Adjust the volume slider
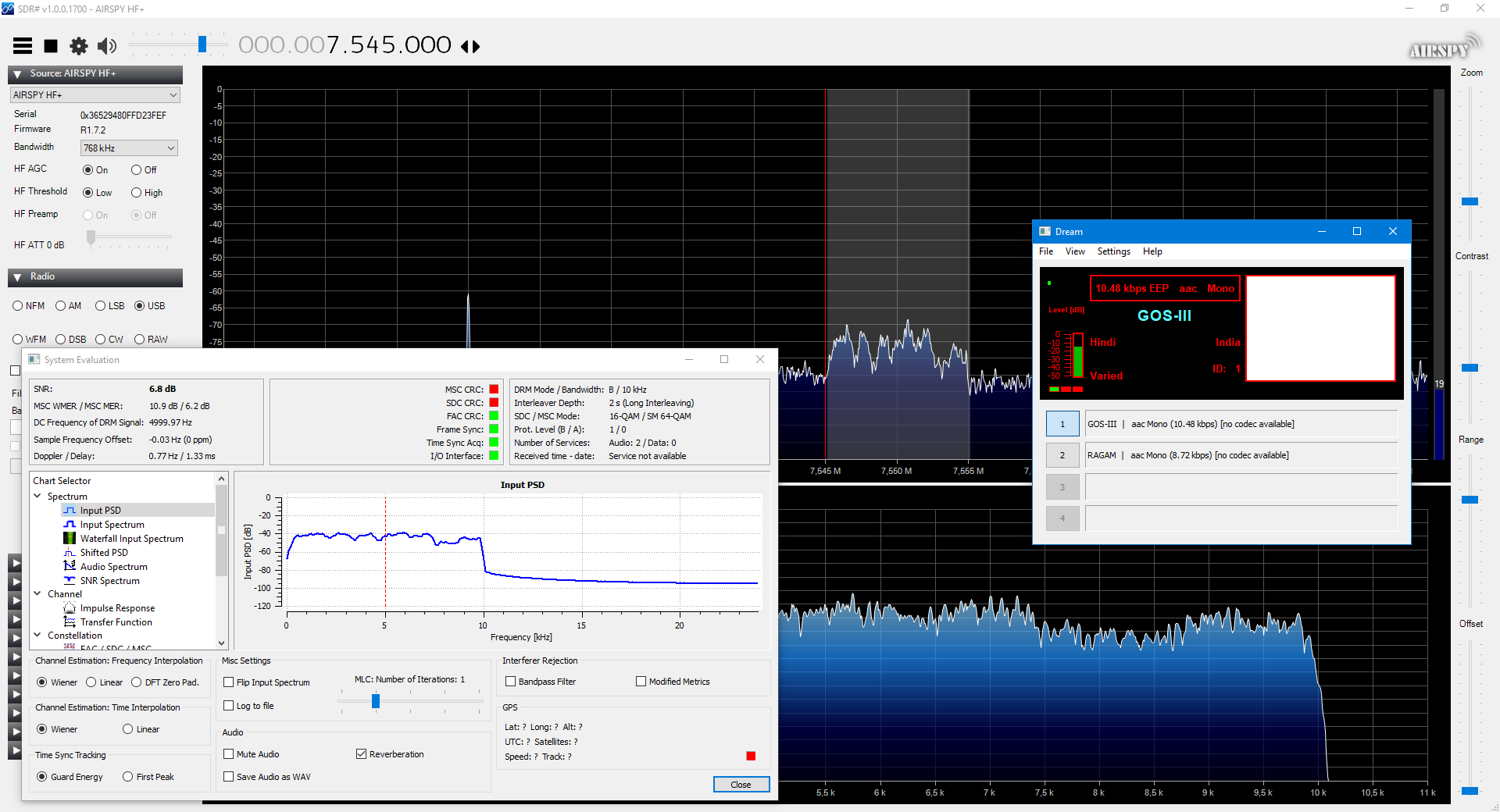 [x=202, y=45]
